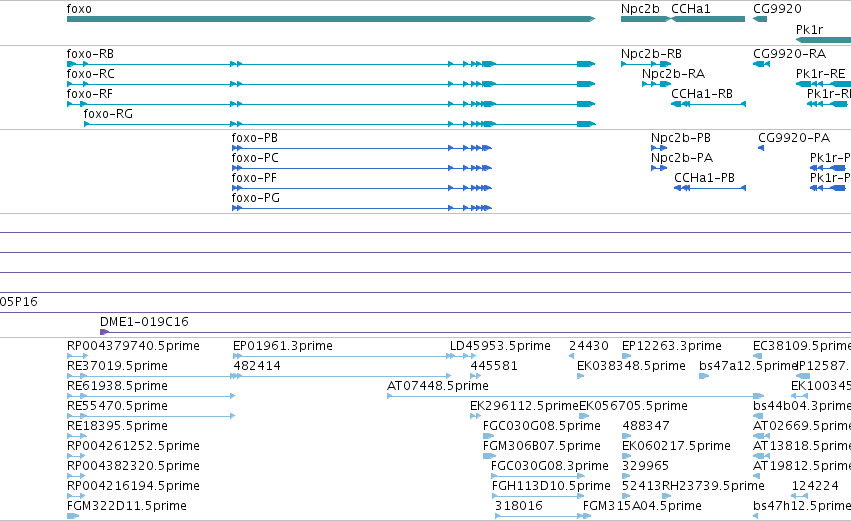Select the foxo-PG coding sequence
Screen dimensions: 851x521
[x=256, y=198]
